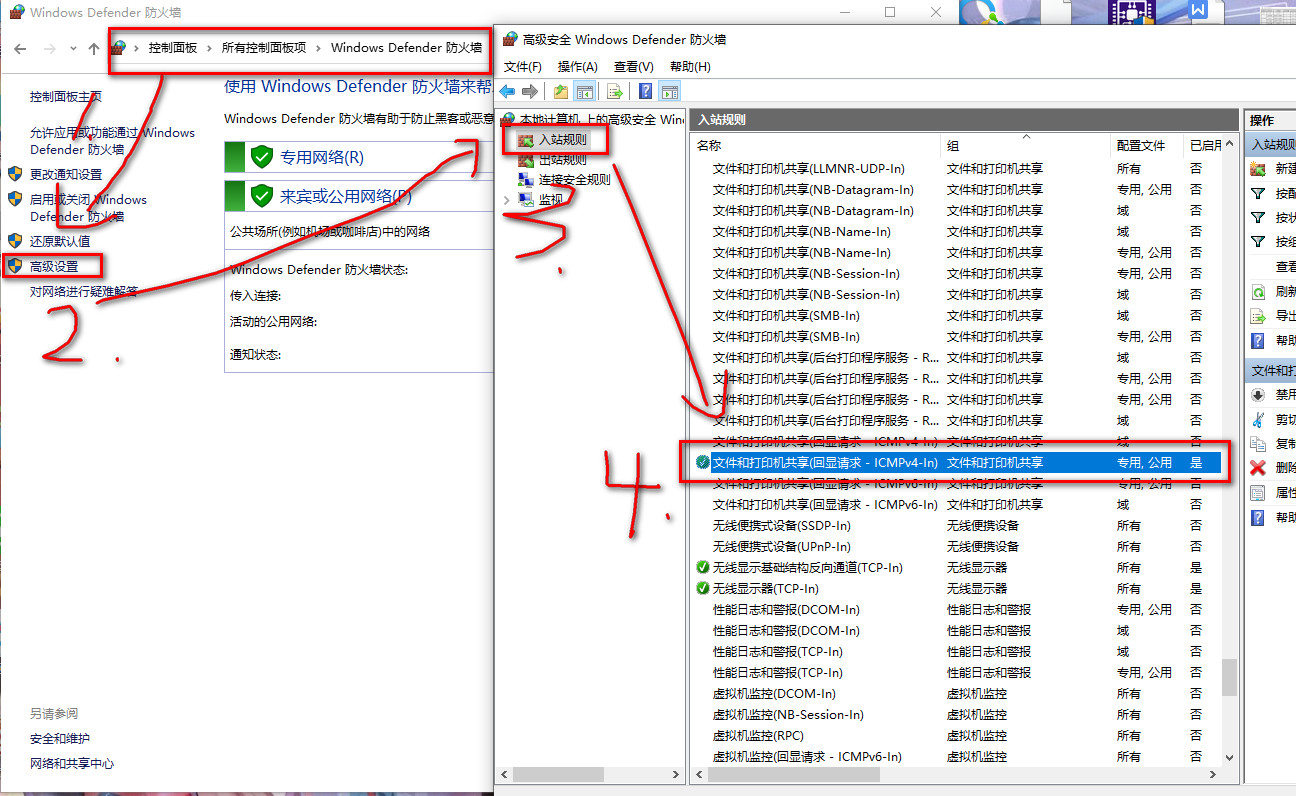1296x796 pixels.
Task: Select rule 无线便携式设备(UPnP-In)
Action: tap(782, 546)
